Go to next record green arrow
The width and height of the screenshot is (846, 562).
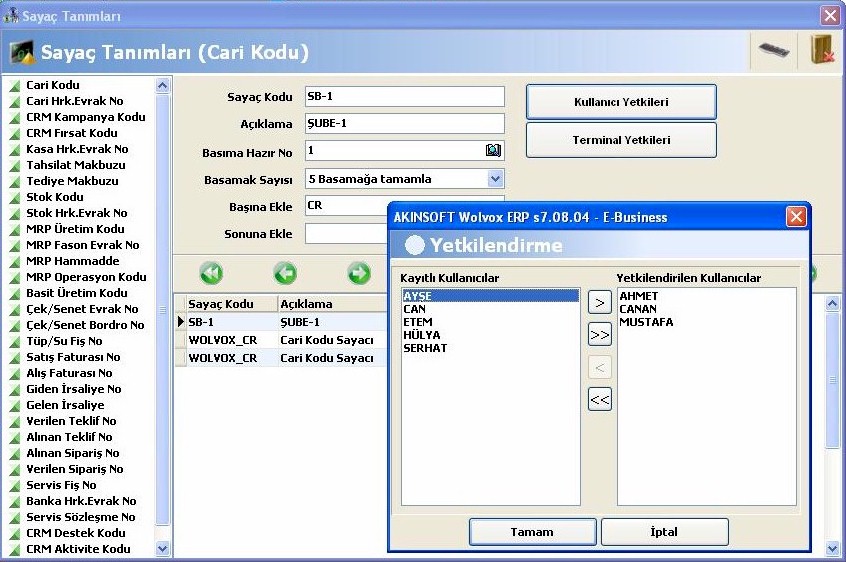[359, 273]
